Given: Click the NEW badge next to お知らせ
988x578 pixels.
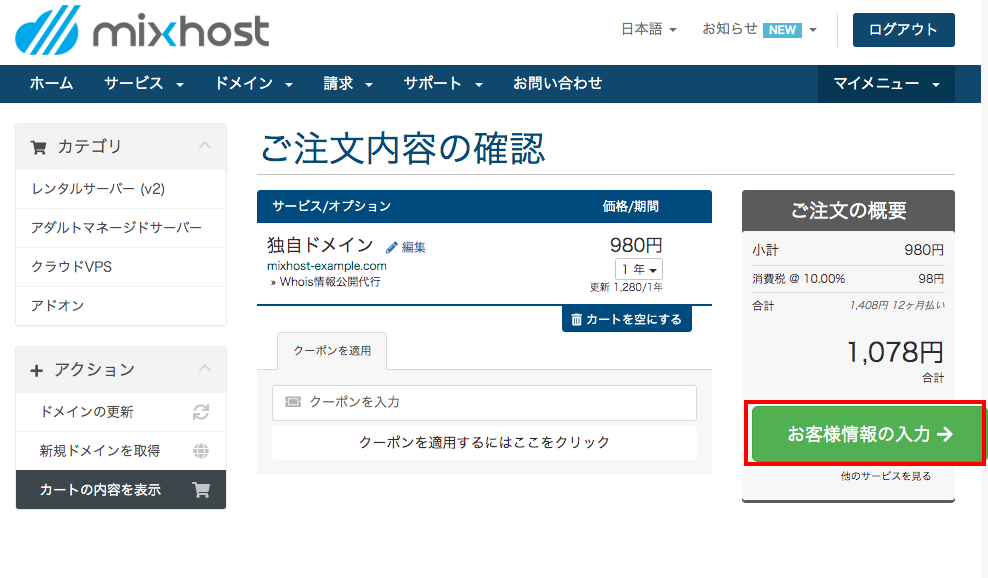Looking at the screenshot, I should tap(782, 30).
